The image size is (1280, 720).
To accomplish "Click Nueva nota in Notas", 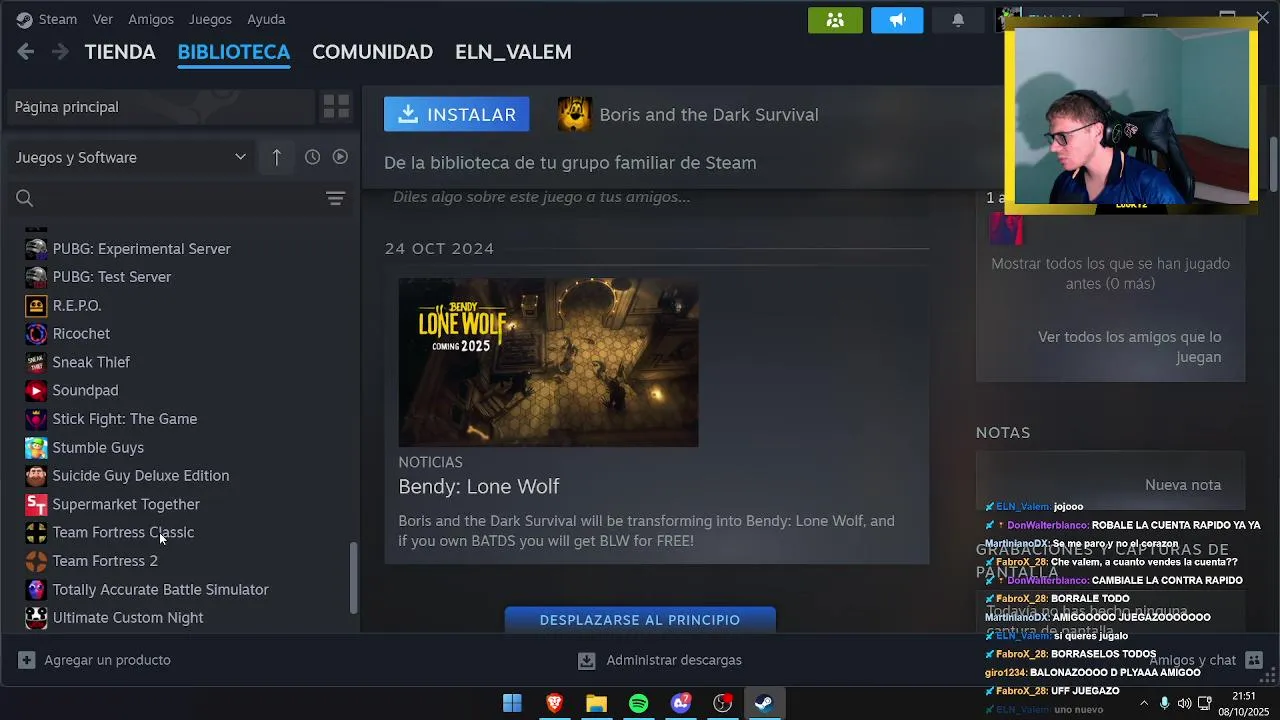I will pos(1183,485).
